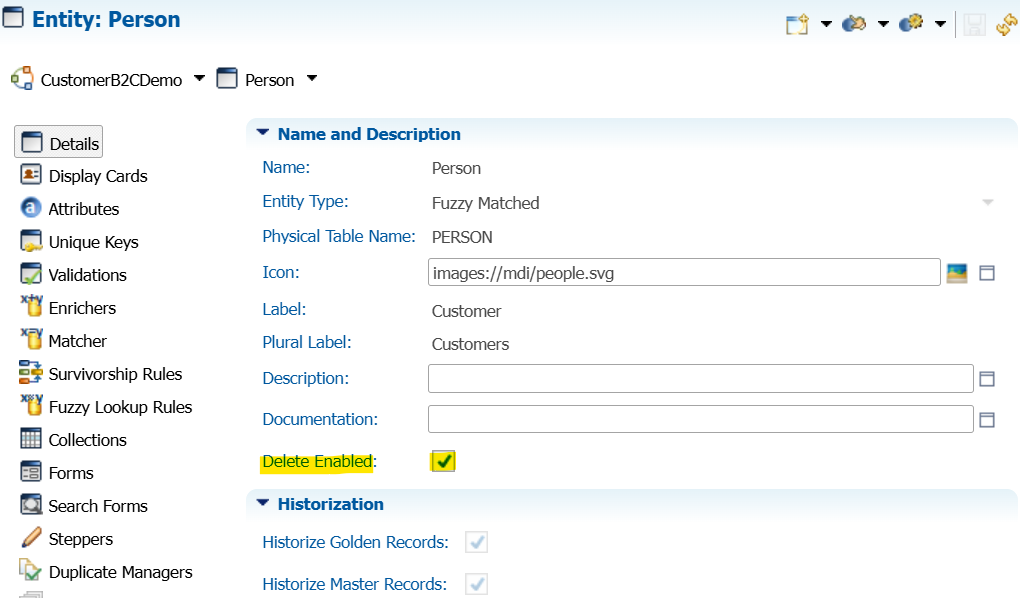Click the two-spheres toolbar icon
This screenshot has width=1020, height=598.
click(854, 25)
